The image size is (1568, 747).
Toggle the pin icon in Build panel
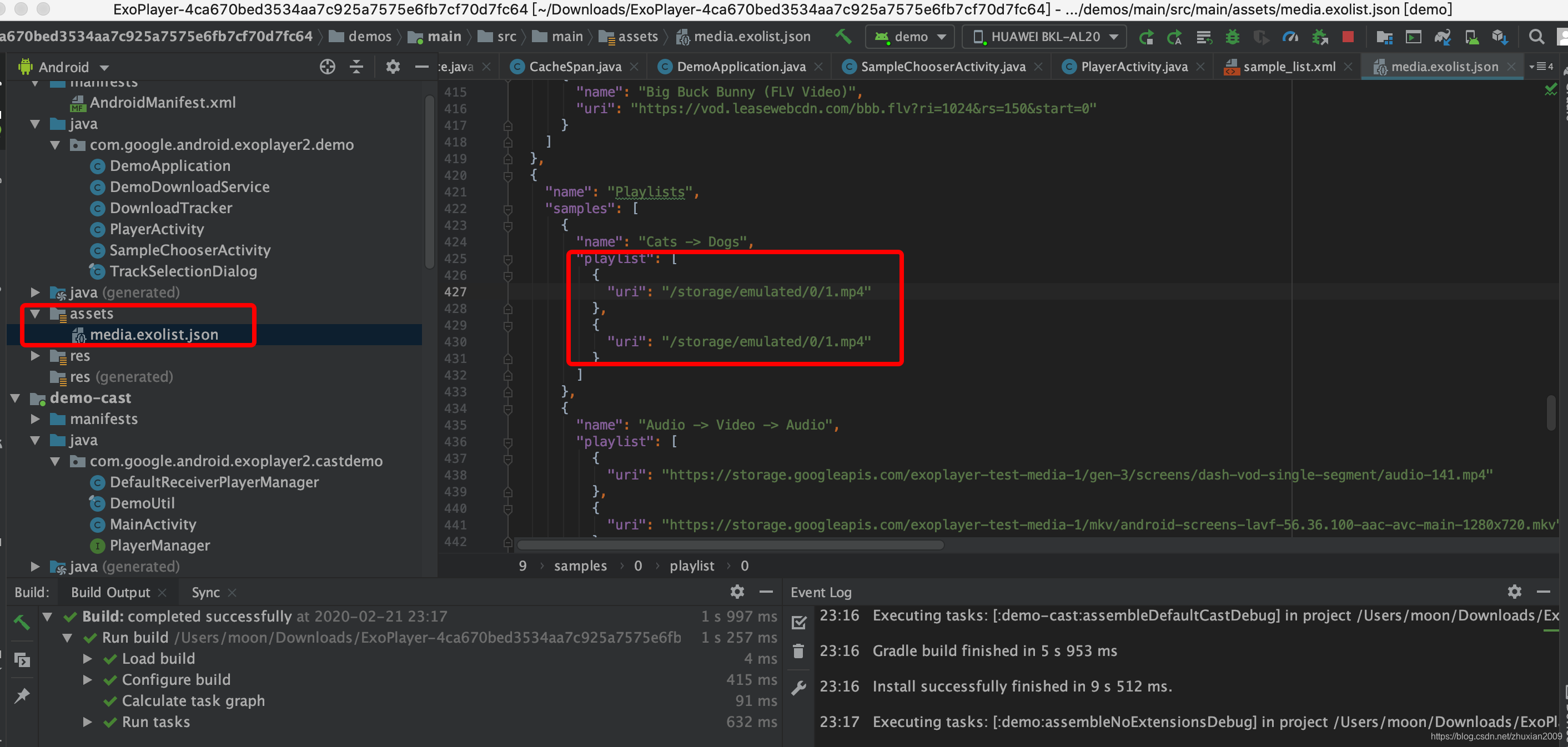click(22, 695)
